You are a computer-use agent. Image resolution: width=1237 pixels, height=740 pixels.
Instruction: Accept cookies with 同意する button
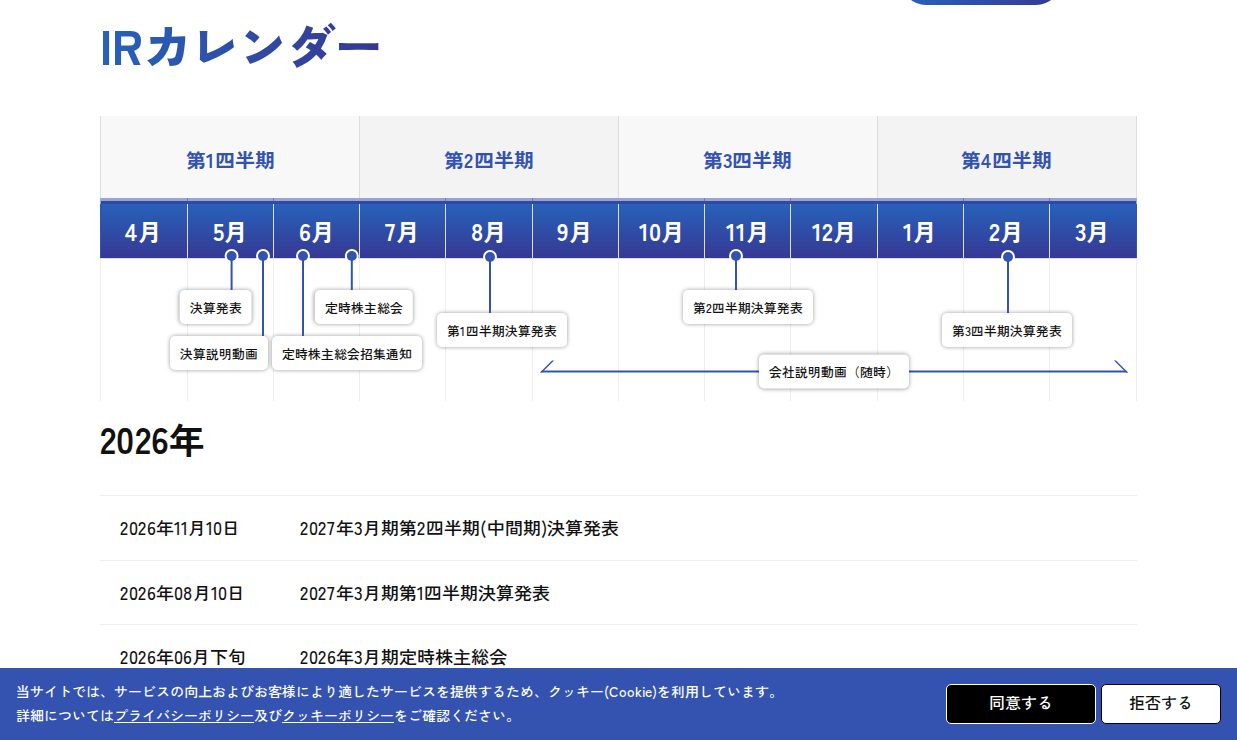click(x=1021, y=704)
